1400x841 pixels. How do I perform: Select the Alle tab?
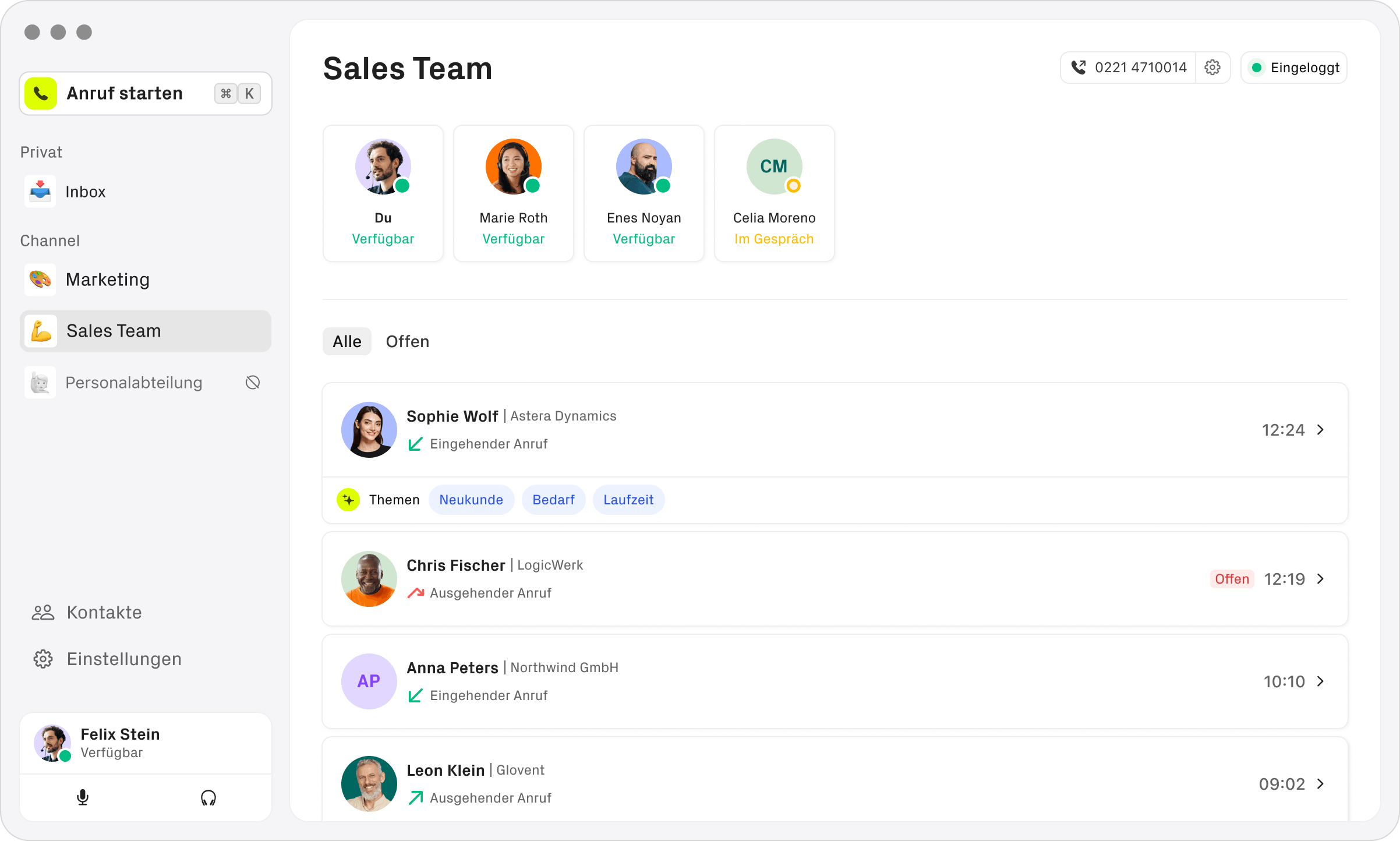coord(347,341)
